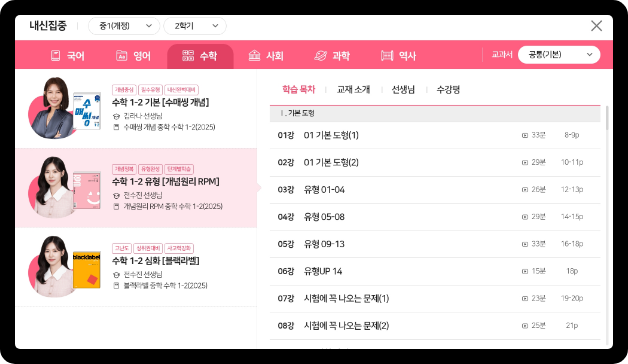Open lecture 01 기본 도형(2)

331,163
